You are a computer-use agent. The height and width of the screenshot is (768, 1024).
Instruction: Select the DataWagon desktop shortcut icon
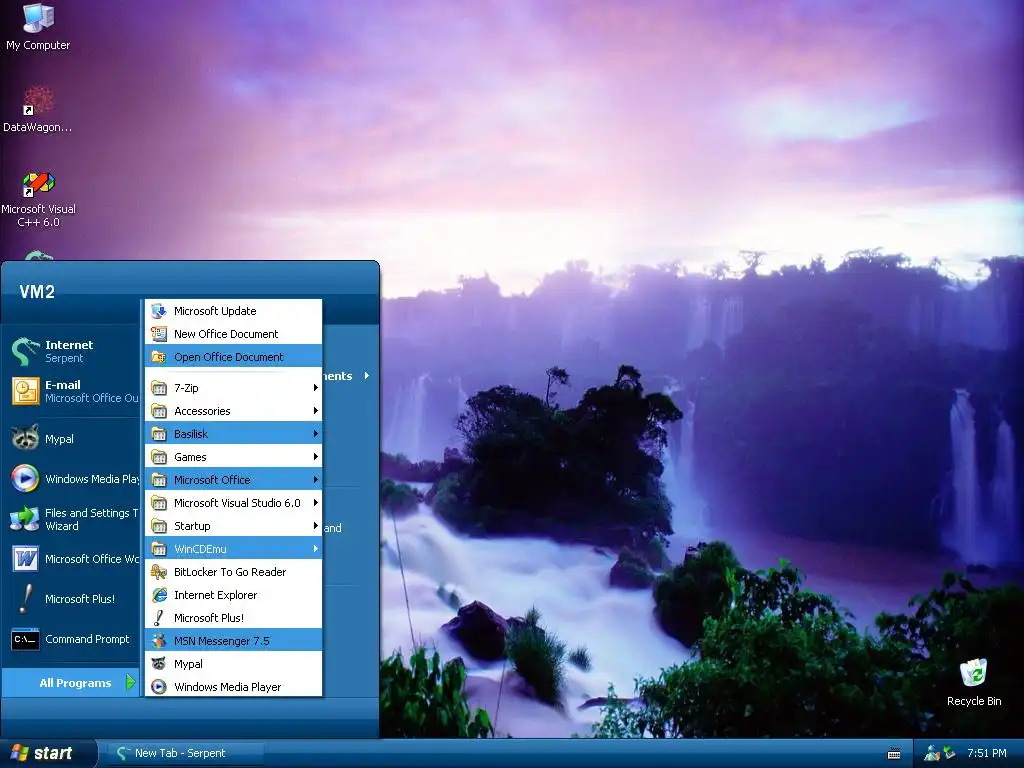tap(38, 101)
